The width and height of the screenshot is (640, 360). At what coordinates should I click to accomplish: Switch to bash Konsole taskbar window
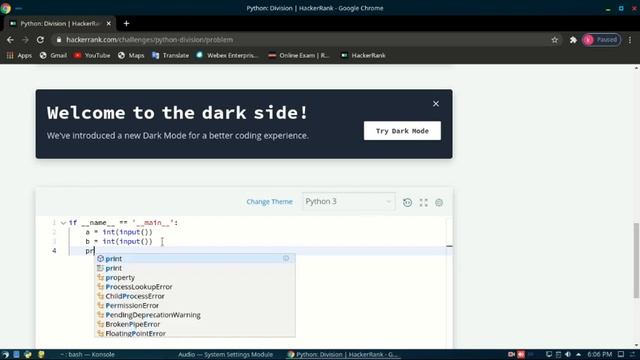point(88,354)
